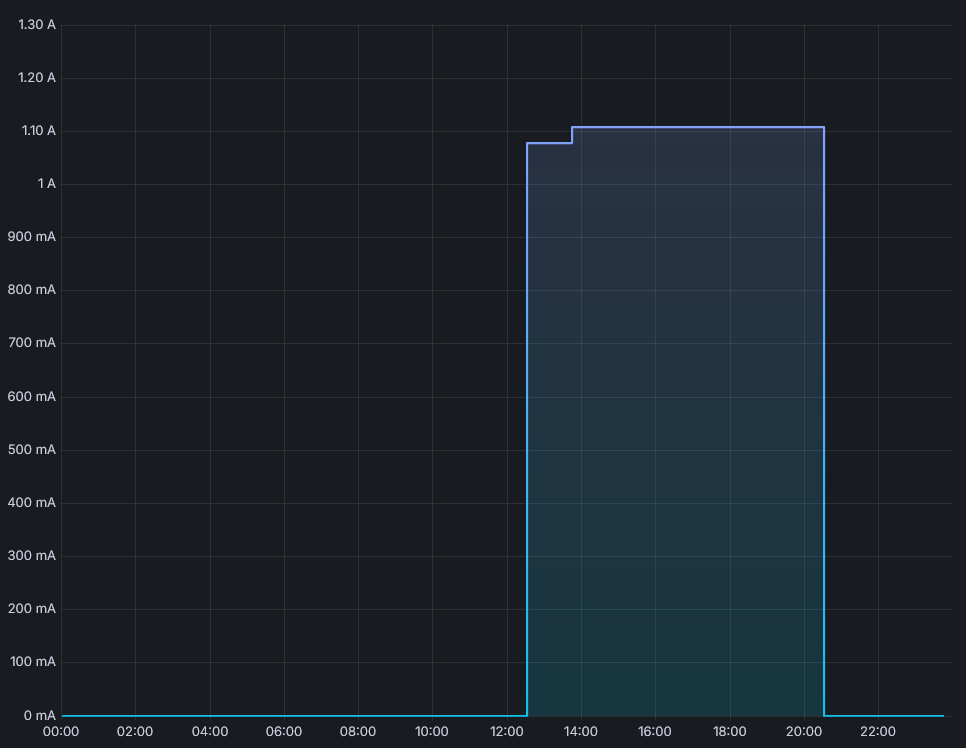The width and height of the screenshot is (966, 748).
Task: Click the lower plateau line near 1.08 A
Action: point(549,143)
